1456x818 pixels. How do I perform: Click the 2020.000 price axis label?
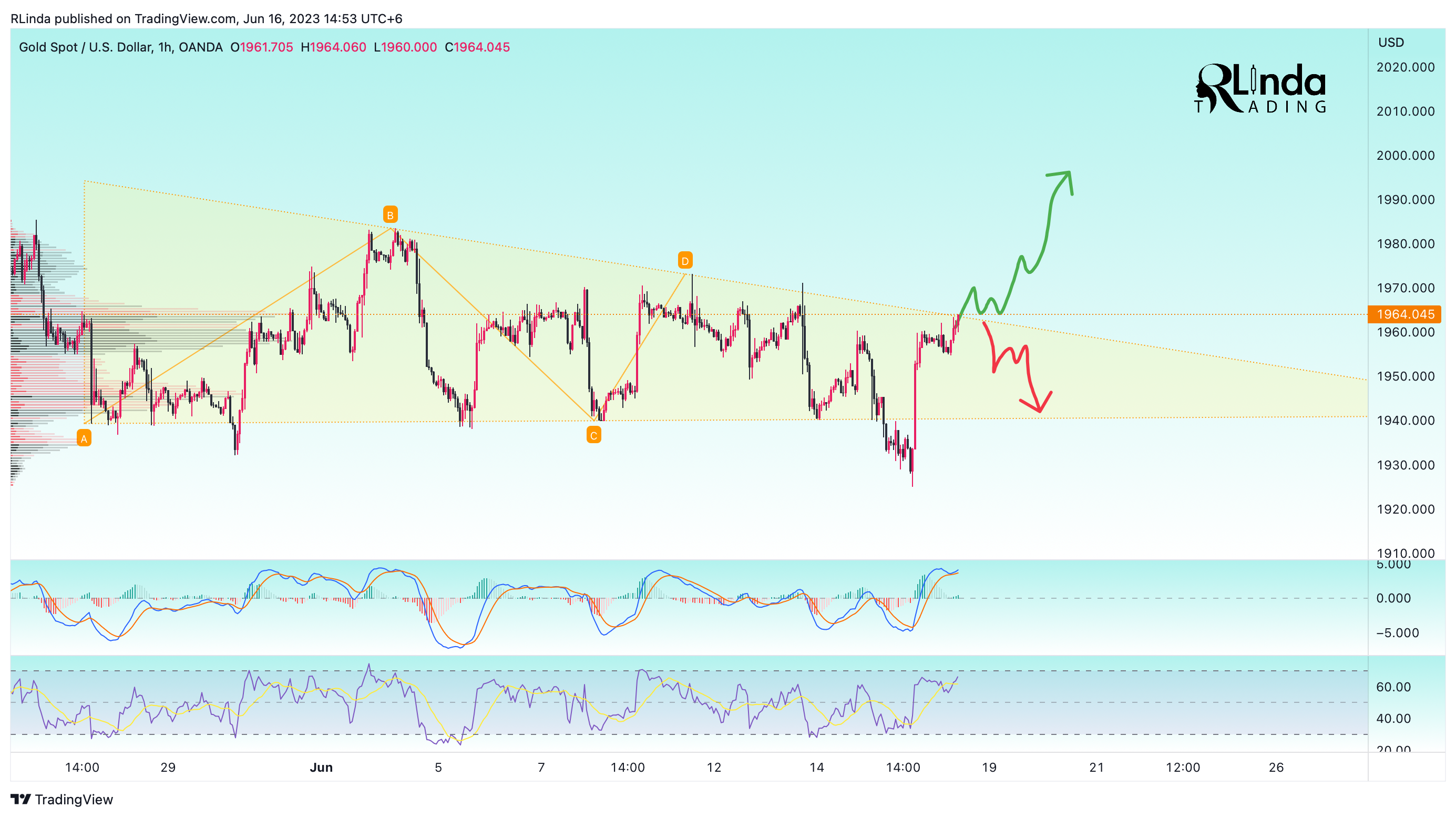[1406, 67]
